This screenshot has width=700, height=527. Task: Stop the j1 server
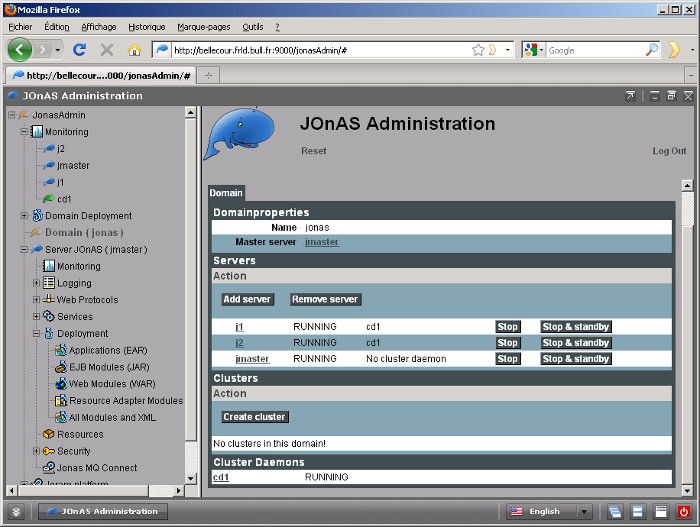pos(508,327)
